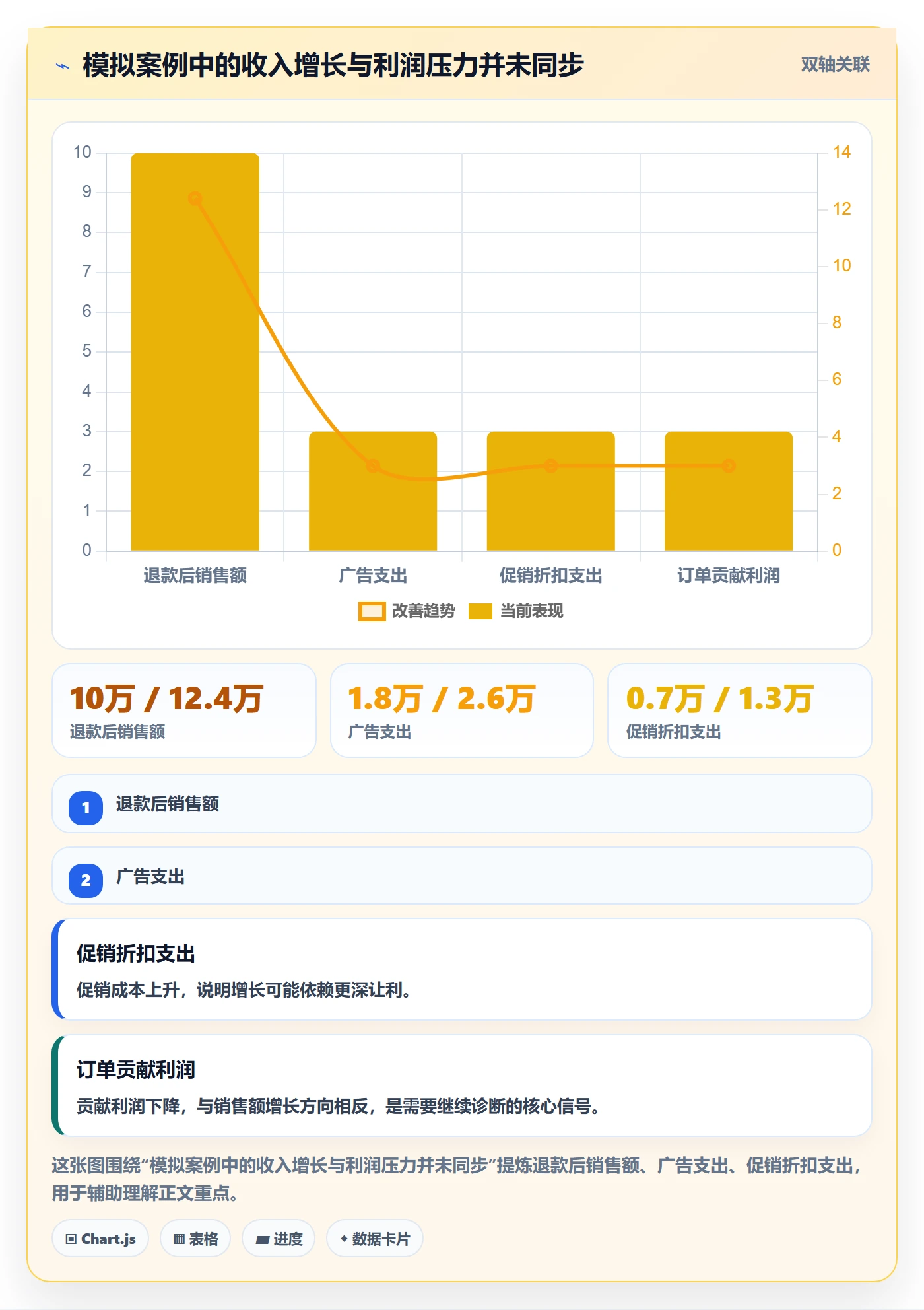Screen dimensions: 924x1310
Task: Click the 数据卡片 tag chip
Action: (375, 1239)
